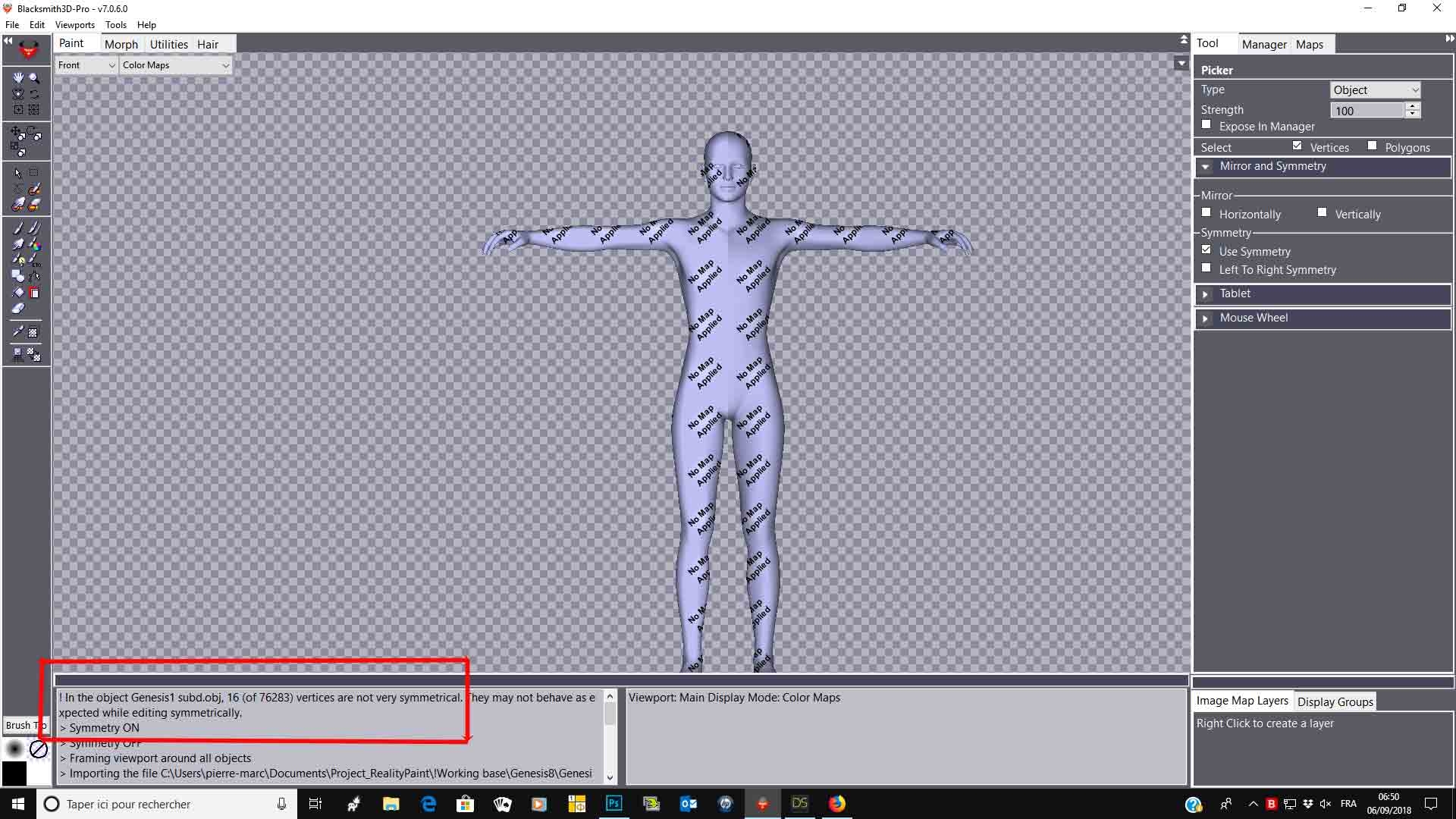Open the File menu
Viewport: 1456px width, 819px height.
(12, 25)
